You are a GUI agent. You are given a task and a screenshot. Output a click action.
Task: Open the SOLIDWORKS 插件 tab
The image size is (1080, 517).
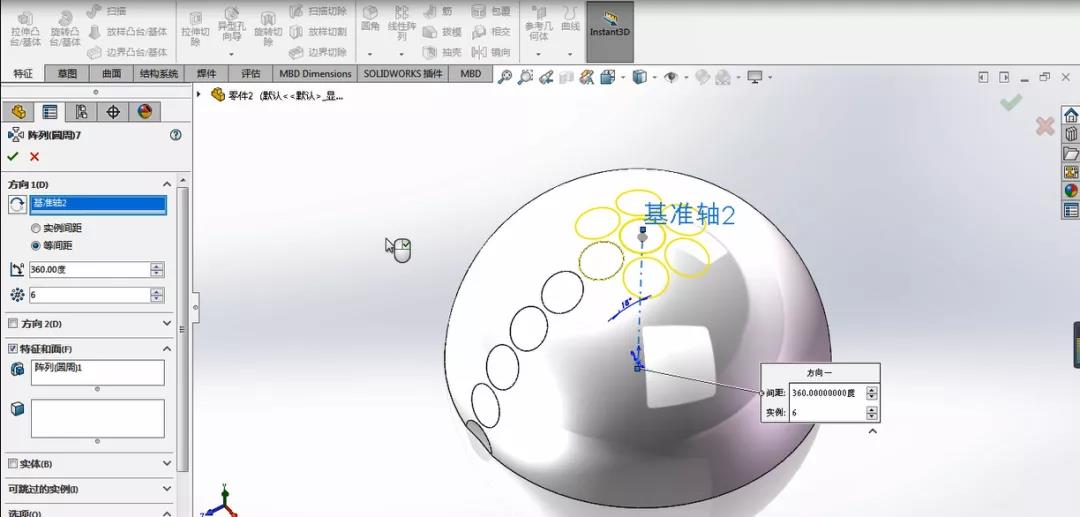403,74
